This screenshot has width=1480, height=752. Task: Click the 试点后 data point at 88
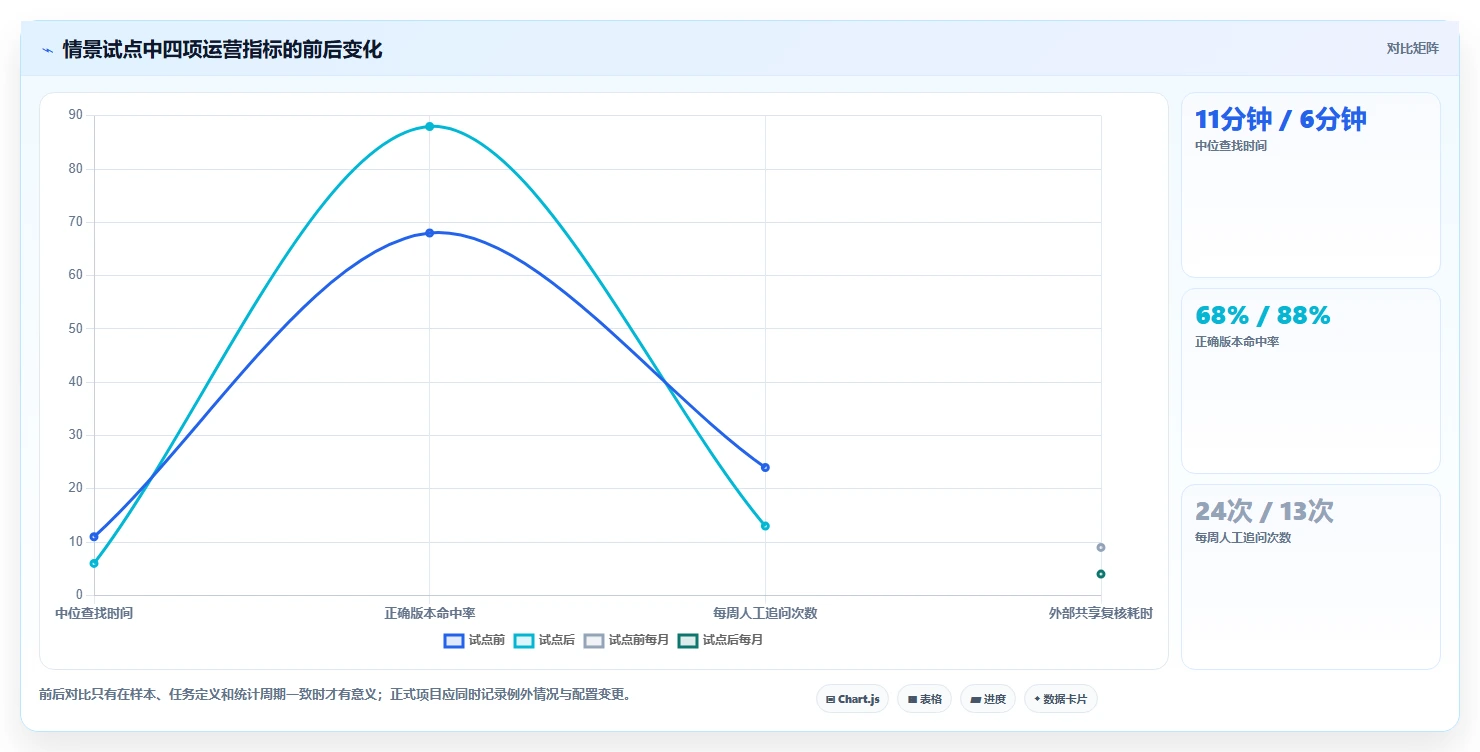click(x=429, y=126)
